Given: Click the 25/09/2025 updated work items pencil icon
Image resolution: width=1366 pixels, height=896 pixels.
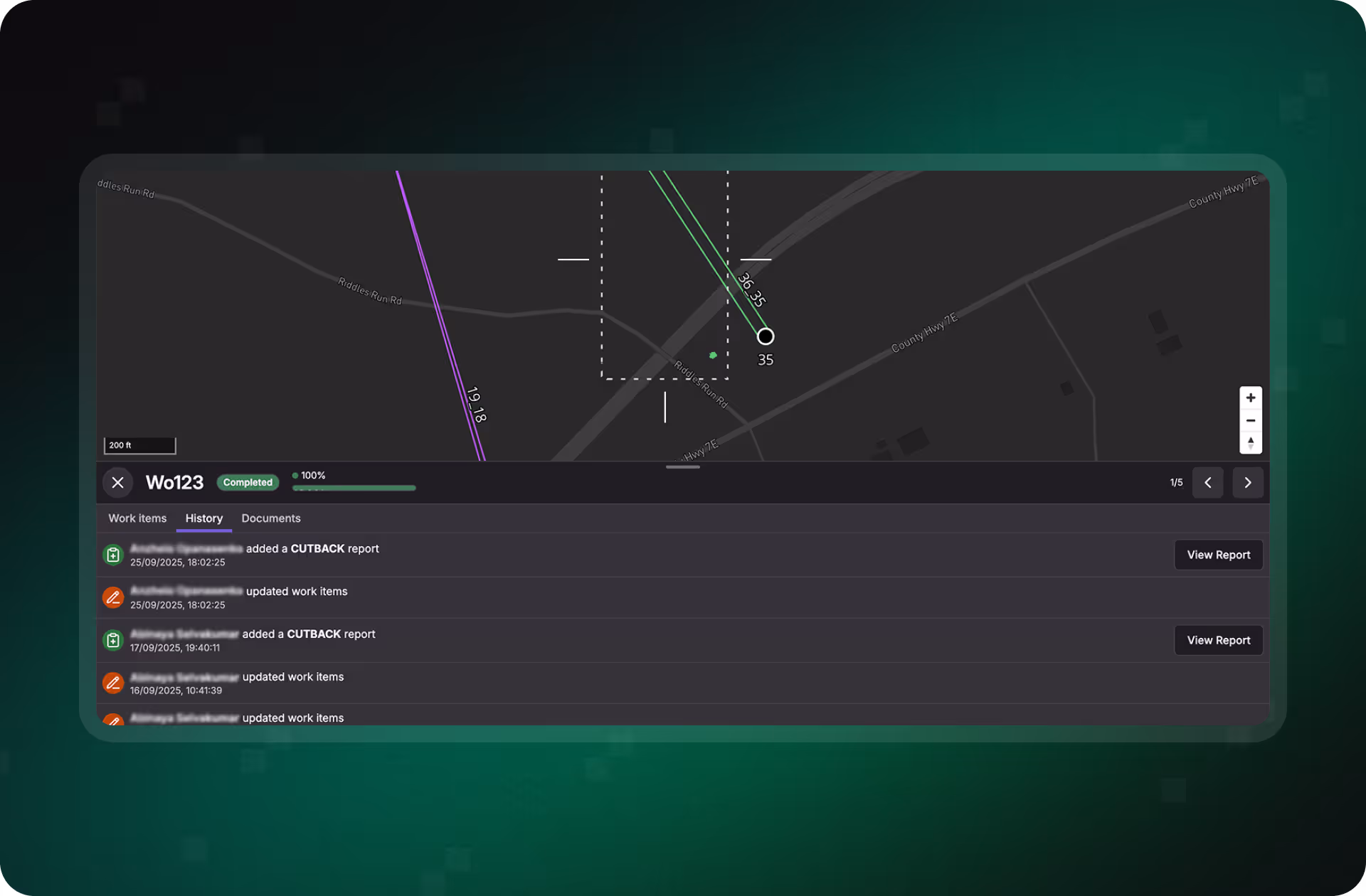Looking at the screenshot, I should pyautogui.click(x=113, y=597).
